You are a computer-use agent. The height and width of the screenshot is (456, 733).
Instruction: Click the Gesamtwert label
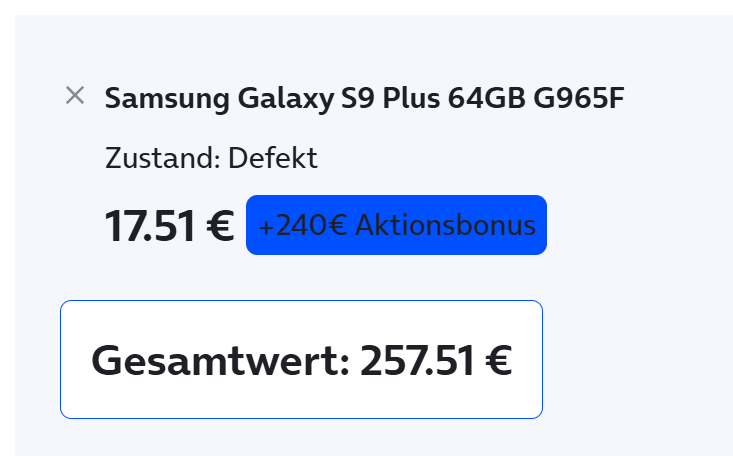(220, 361)
